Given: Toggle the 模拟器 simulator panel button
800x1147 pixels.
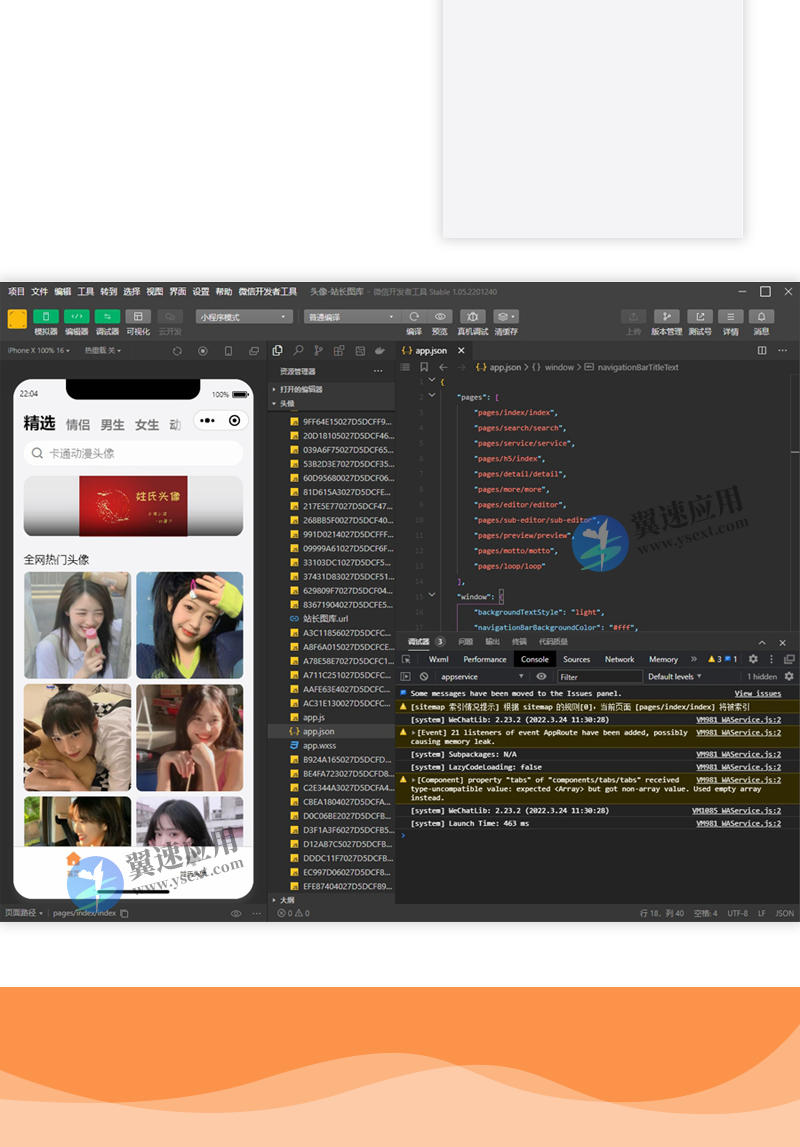Looking at the screenshot, I should click(x=45, y=317).
